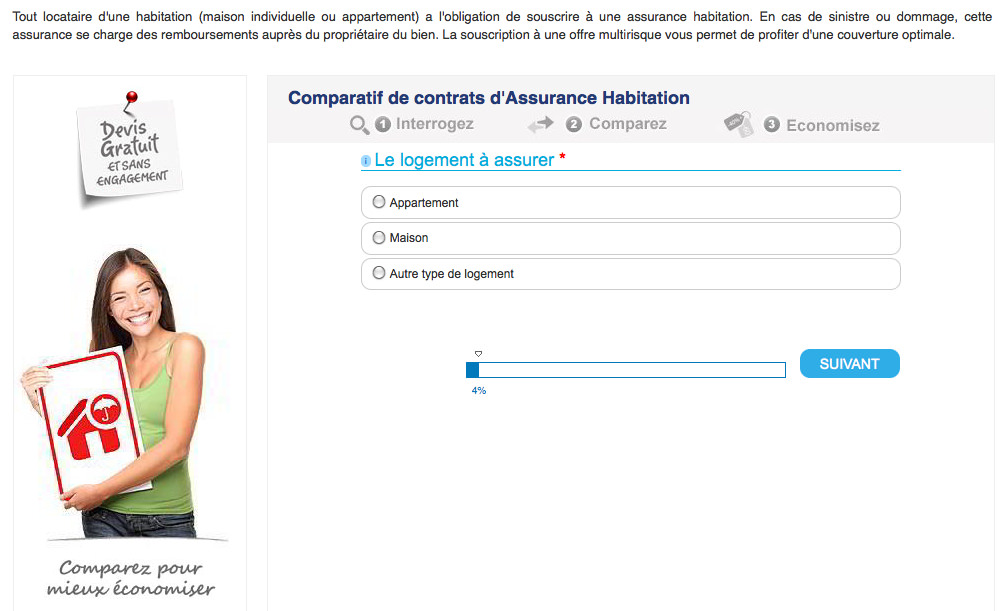Click the woman holding house sign image
The image size is (1007, 611).
(x=114, y=393)
